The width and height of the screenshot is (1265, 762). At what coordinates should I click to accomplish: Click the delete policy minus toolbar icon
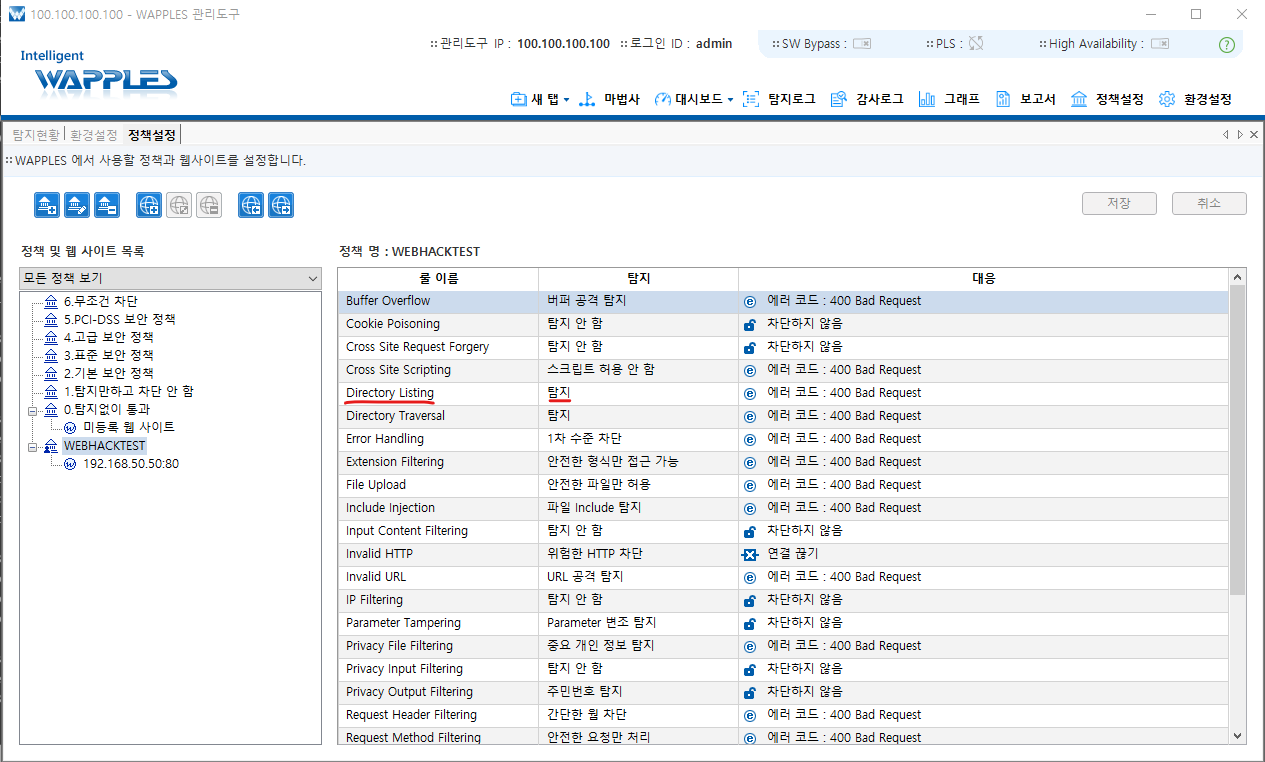coord(107,205)
